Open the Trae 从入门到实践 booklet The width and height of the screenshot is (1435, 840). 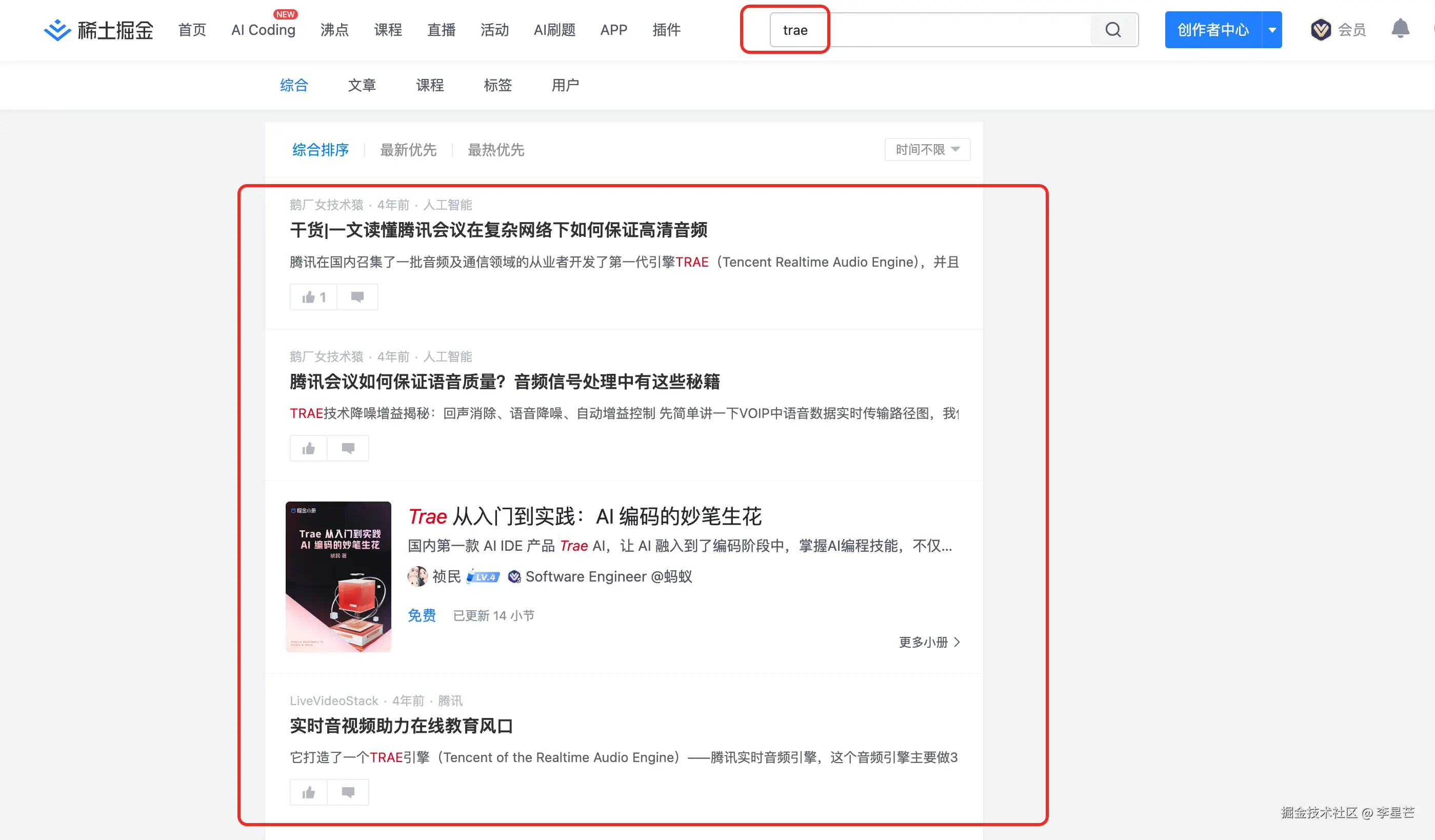(585, 516)
